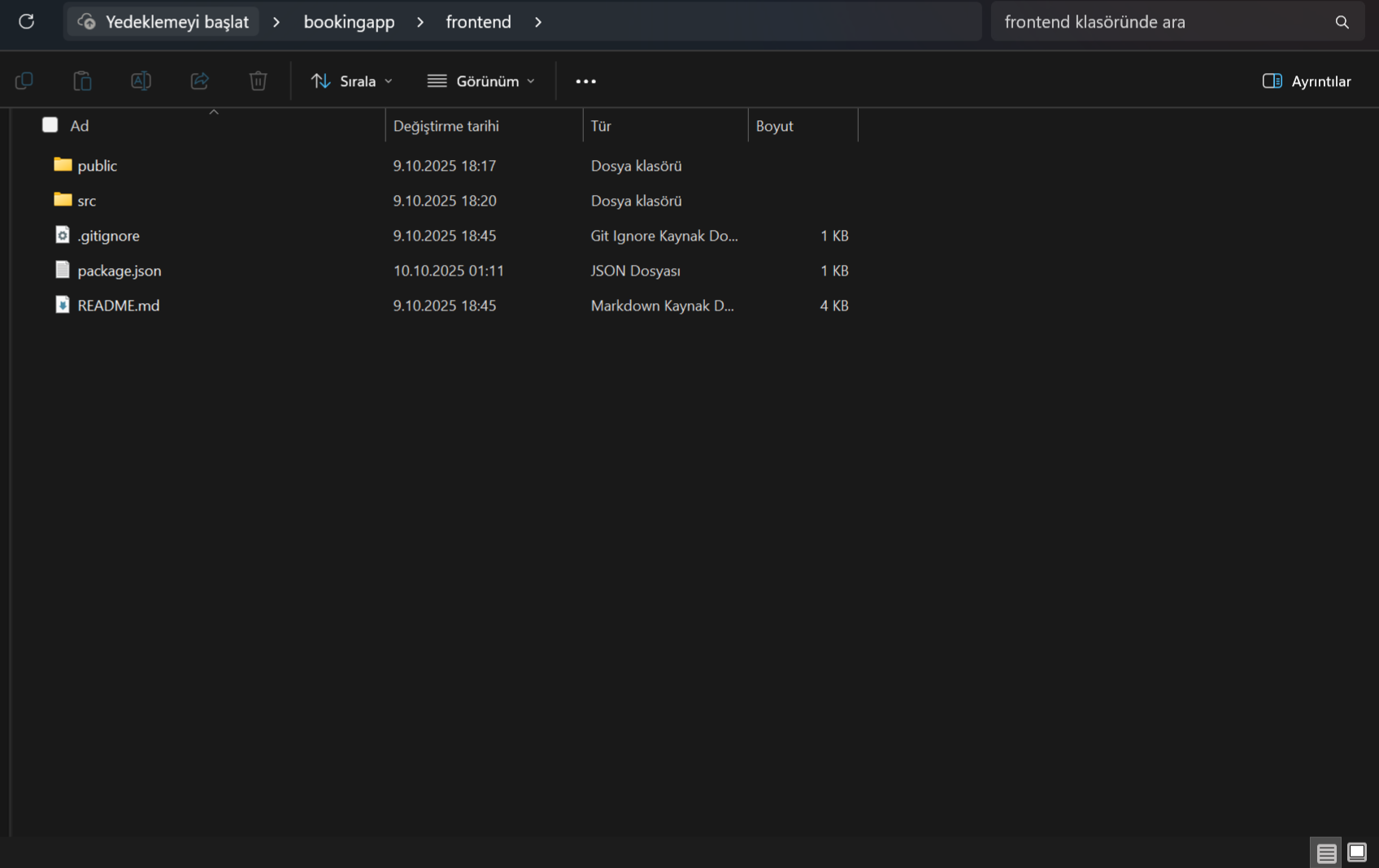Switch to details list view icon

(x=1326, y=853)
